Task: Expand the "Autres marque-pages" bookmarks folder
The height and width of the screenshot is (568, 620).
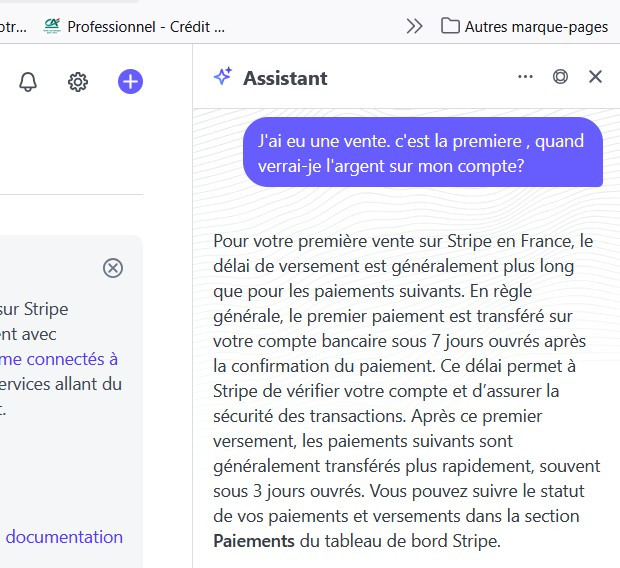Action: [x=536, y=27]
